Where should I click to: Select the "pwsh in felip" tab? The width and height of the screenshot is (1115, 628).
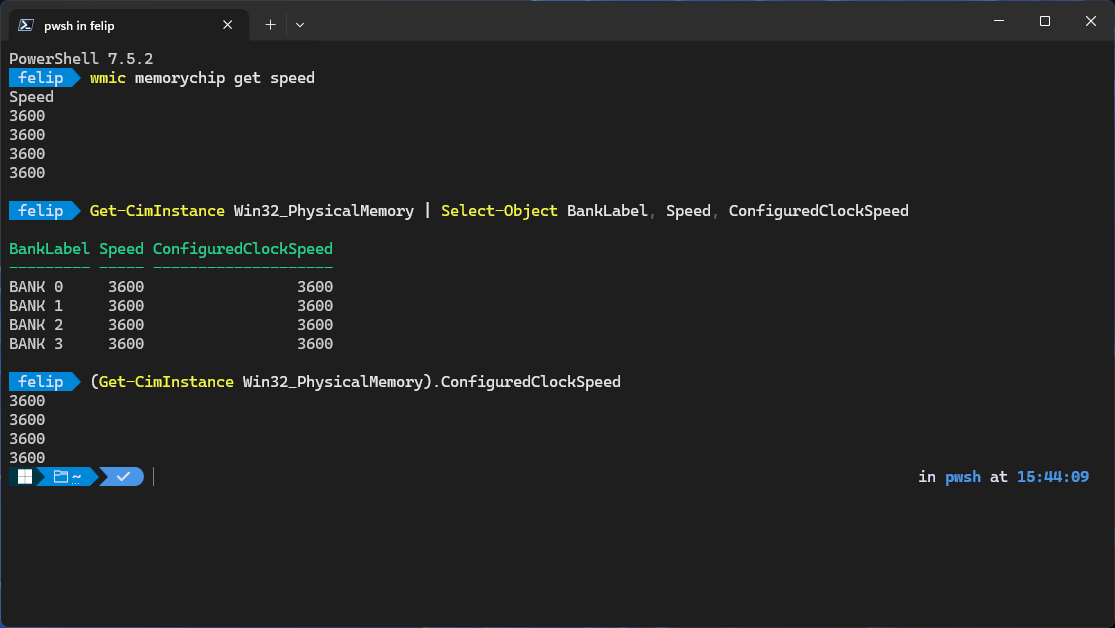click(128, 25)
